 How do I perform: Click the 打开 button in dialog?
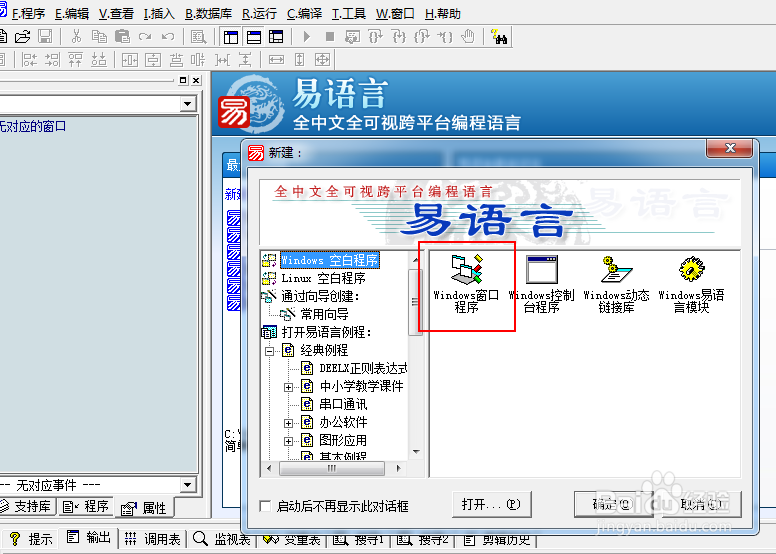click(491, 504)
